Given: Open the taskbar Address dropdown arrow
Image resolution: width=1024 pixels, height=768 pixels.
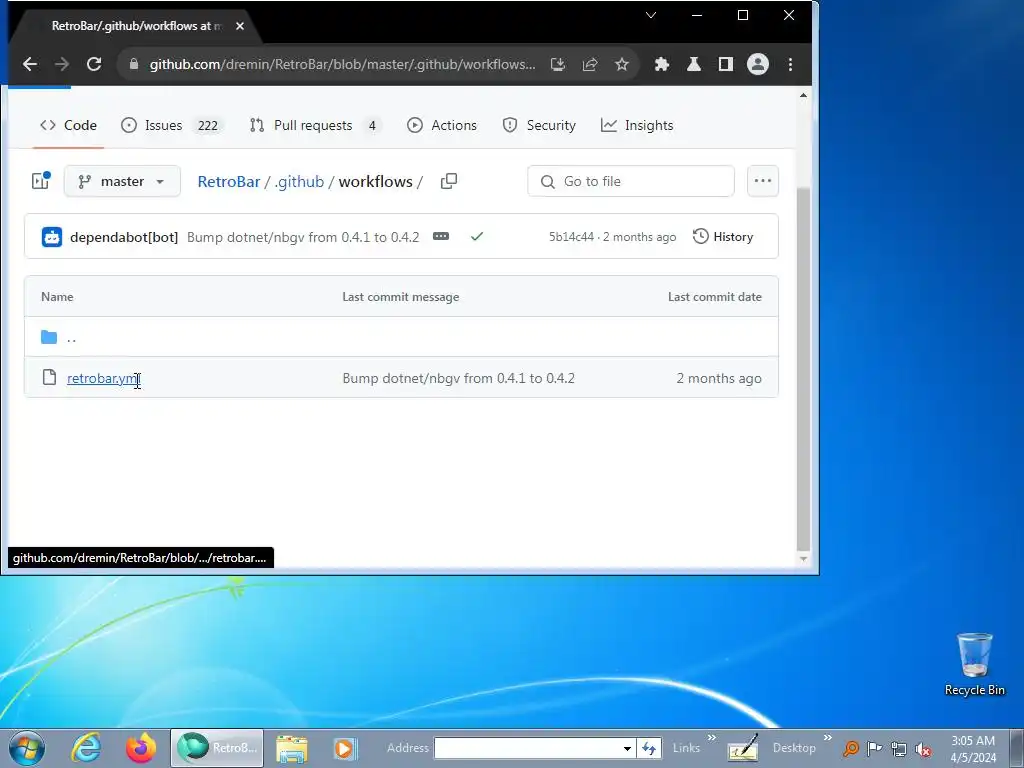Looking at the screenshot, I should [x=627, y=748].
